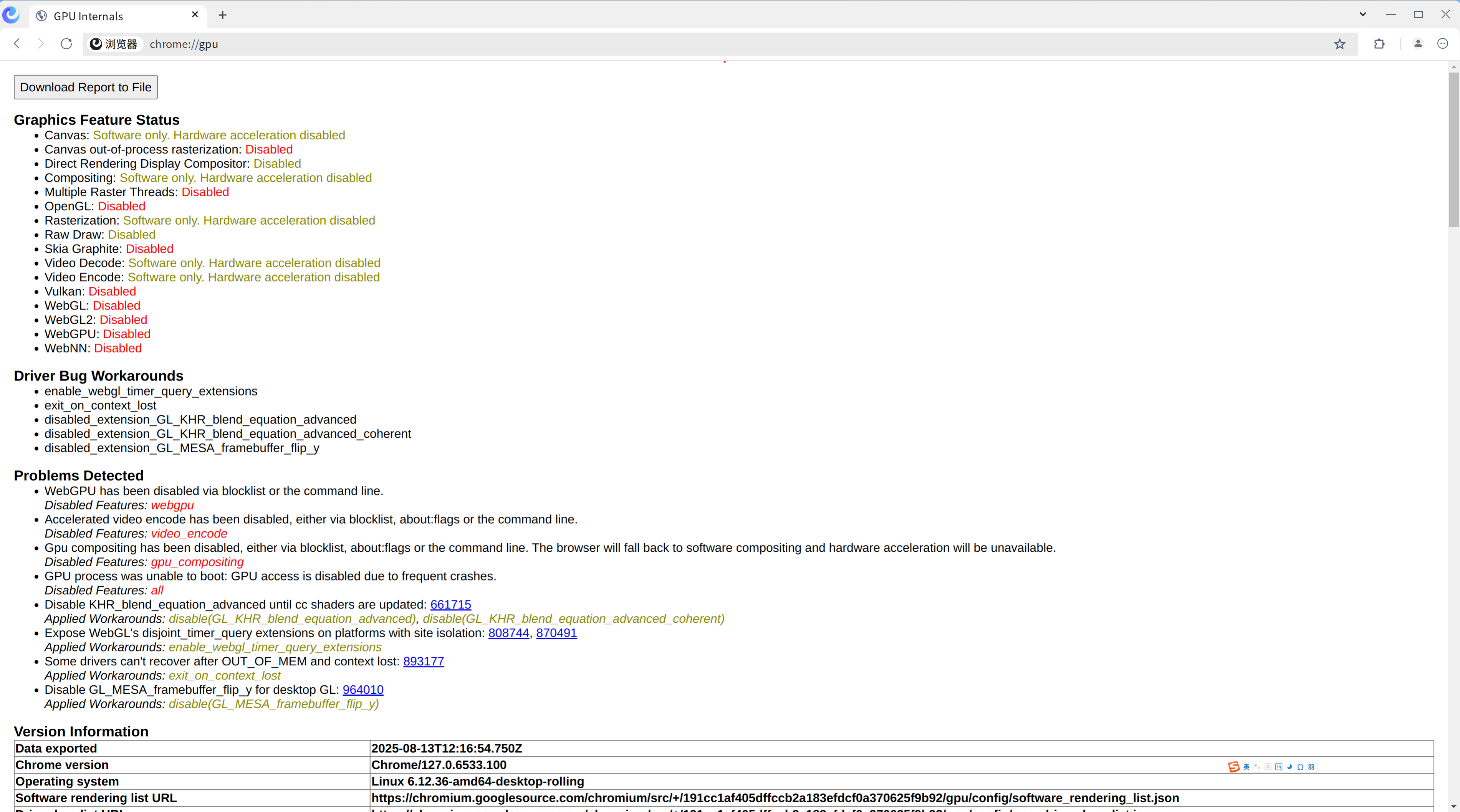Click the Data exported timestamp value

click(x=447, y=749)
